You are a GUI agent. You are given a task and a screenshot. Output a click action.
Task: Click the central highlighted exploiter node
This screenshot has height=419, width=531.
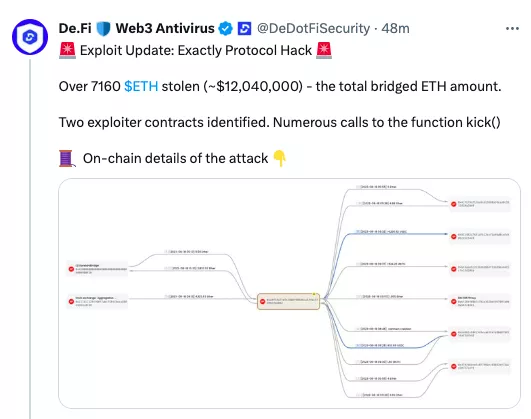point(289,301)
